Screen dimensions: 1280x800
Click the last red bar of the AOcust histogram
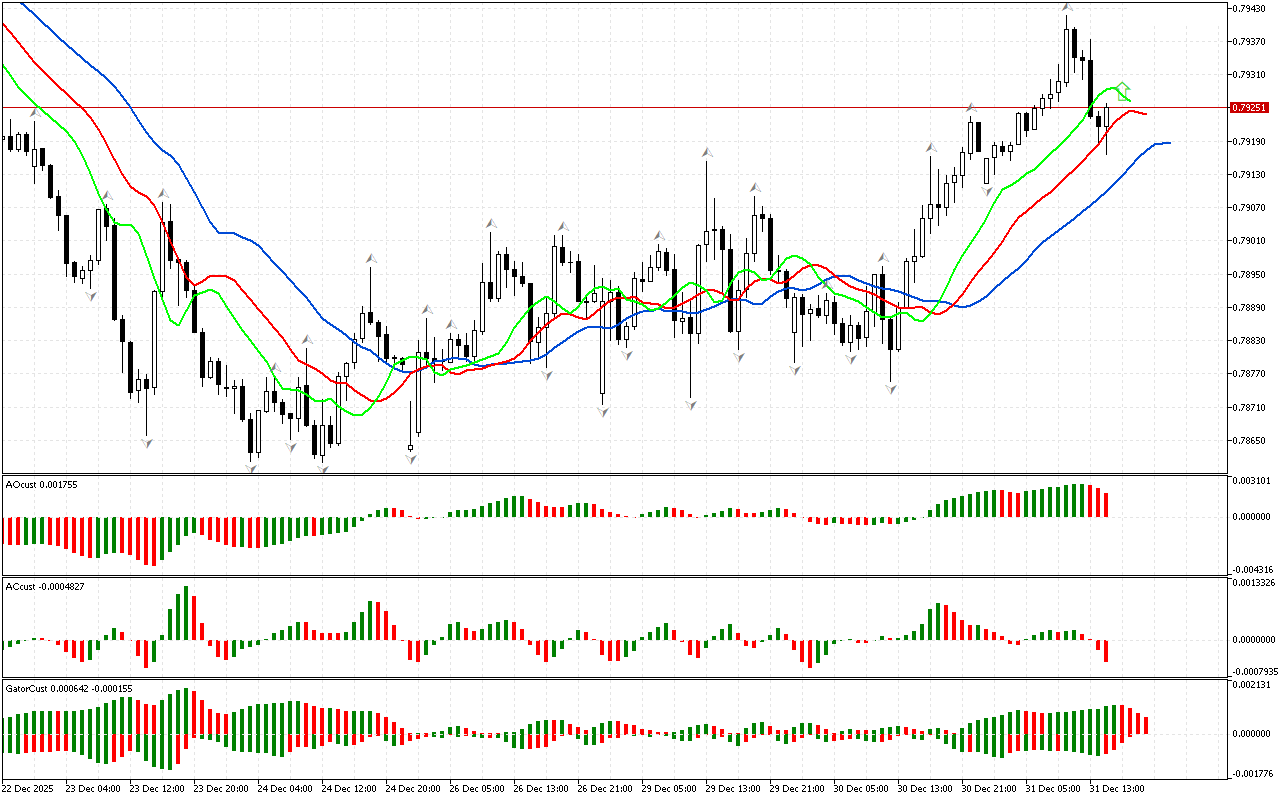tap(1106, 504)
